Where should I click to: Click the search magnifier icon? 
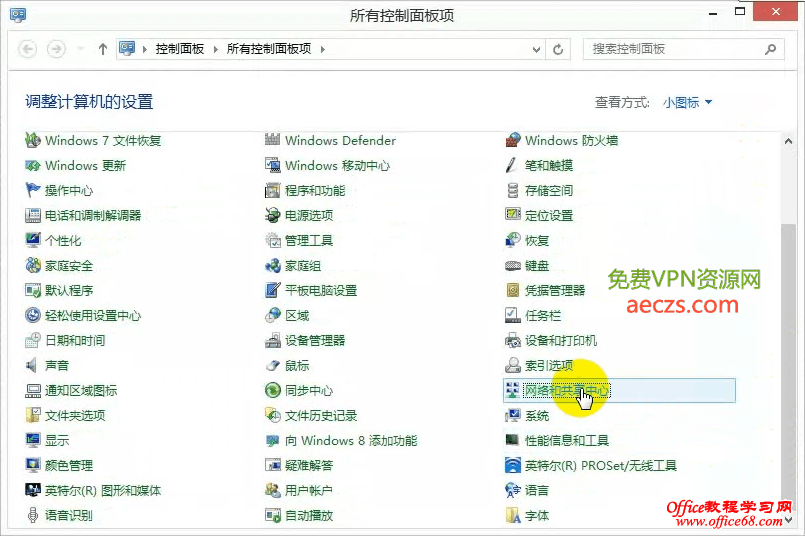click(770, 49)
